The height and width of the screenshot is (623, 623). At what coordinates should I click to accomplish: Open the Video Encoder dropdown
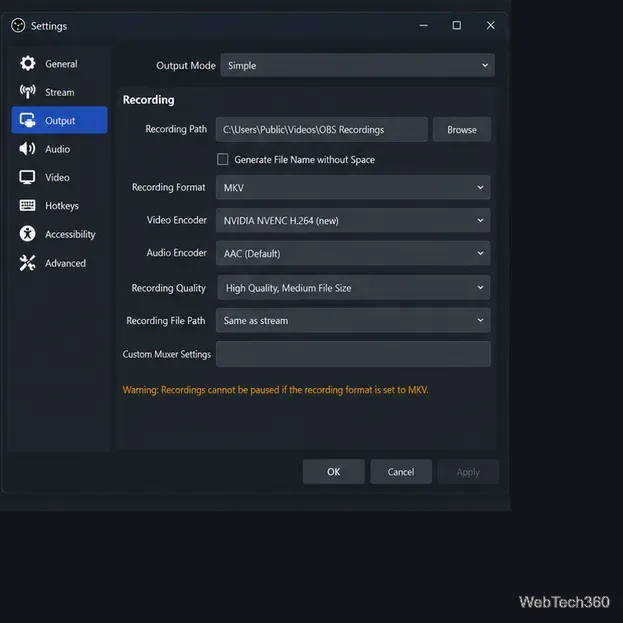pyautogui.click(x=353, y=221)
